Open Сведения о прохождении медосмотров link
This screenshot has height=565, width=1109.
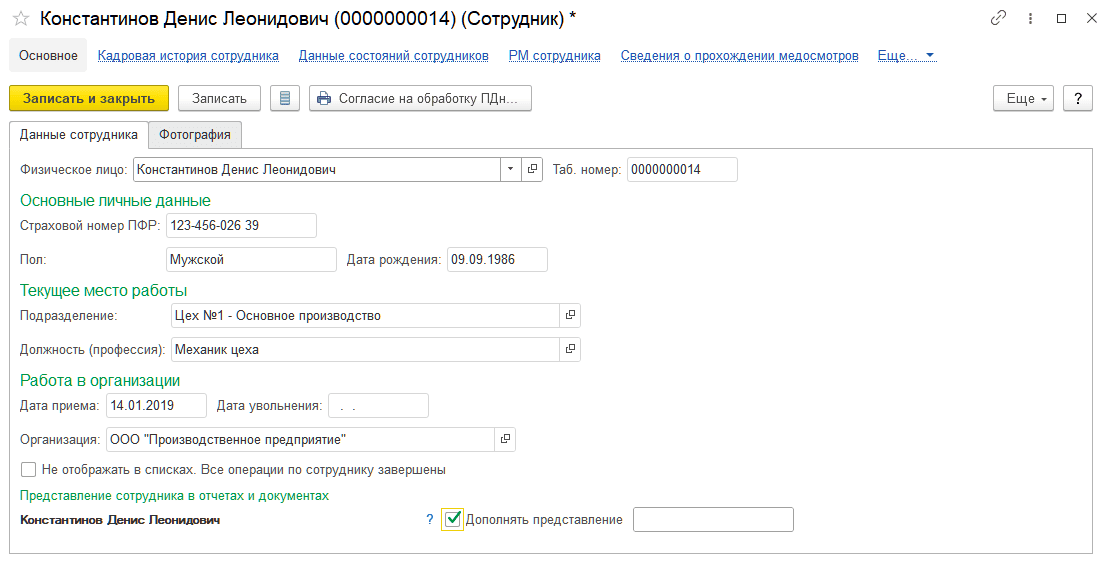tap(740, 55)
